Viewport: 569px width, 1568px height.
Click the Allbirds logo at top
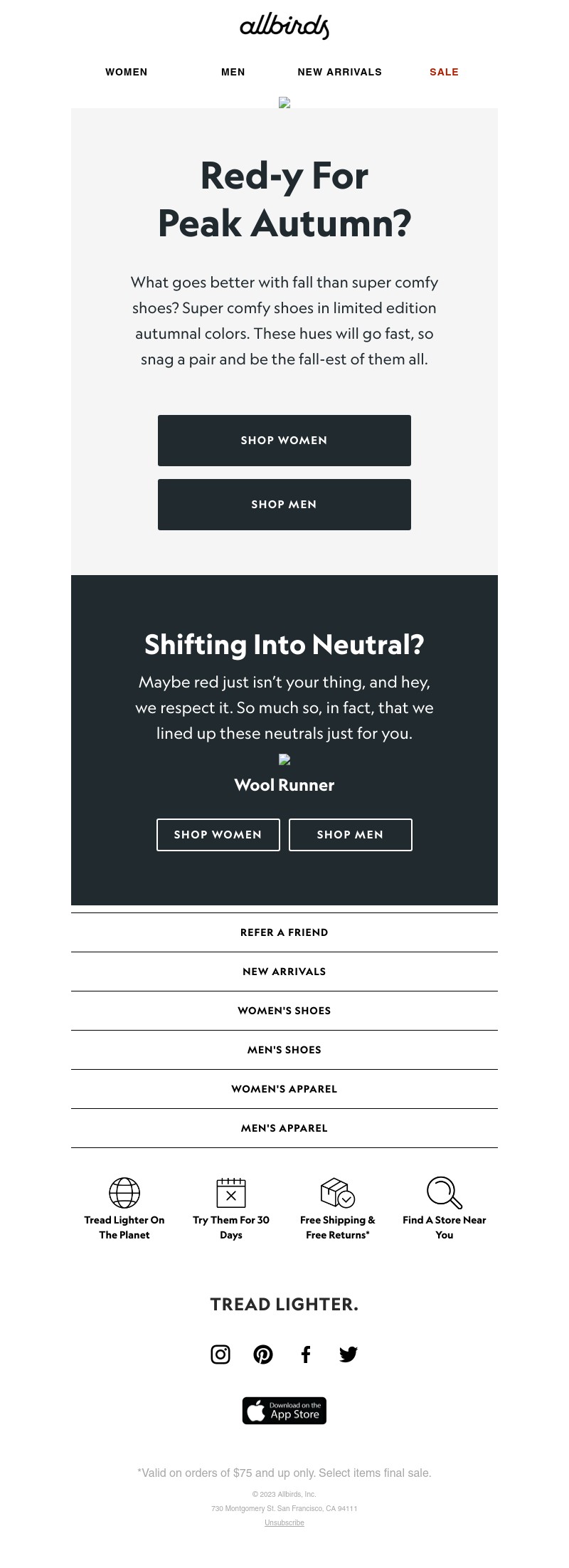[x=284, y=26]
